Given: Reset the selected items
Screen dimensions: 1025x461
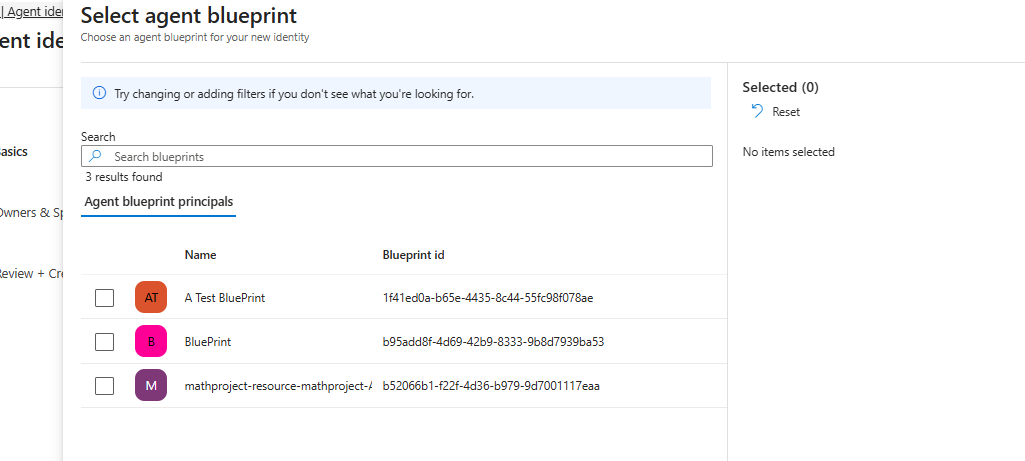Looking at the screenshot, I should (x=775, y=112).
